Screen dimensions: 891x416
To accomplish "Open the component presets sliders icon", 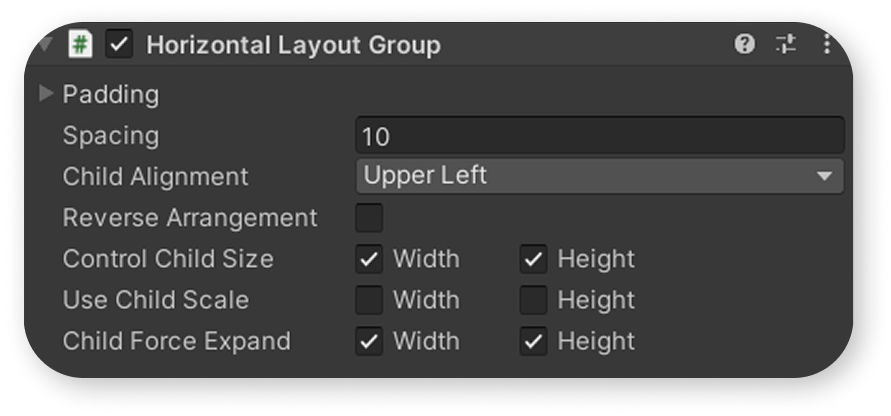I will click(x=786, y=44).
